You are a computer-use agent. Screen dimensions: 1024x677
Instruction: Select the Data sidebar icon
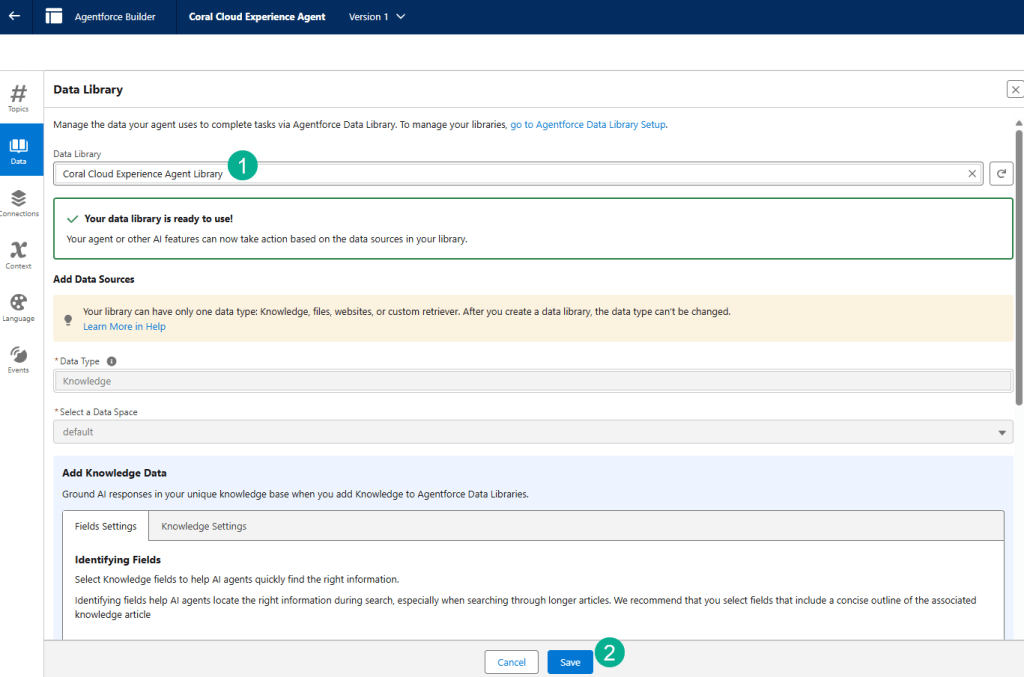(x=18, y=150)
